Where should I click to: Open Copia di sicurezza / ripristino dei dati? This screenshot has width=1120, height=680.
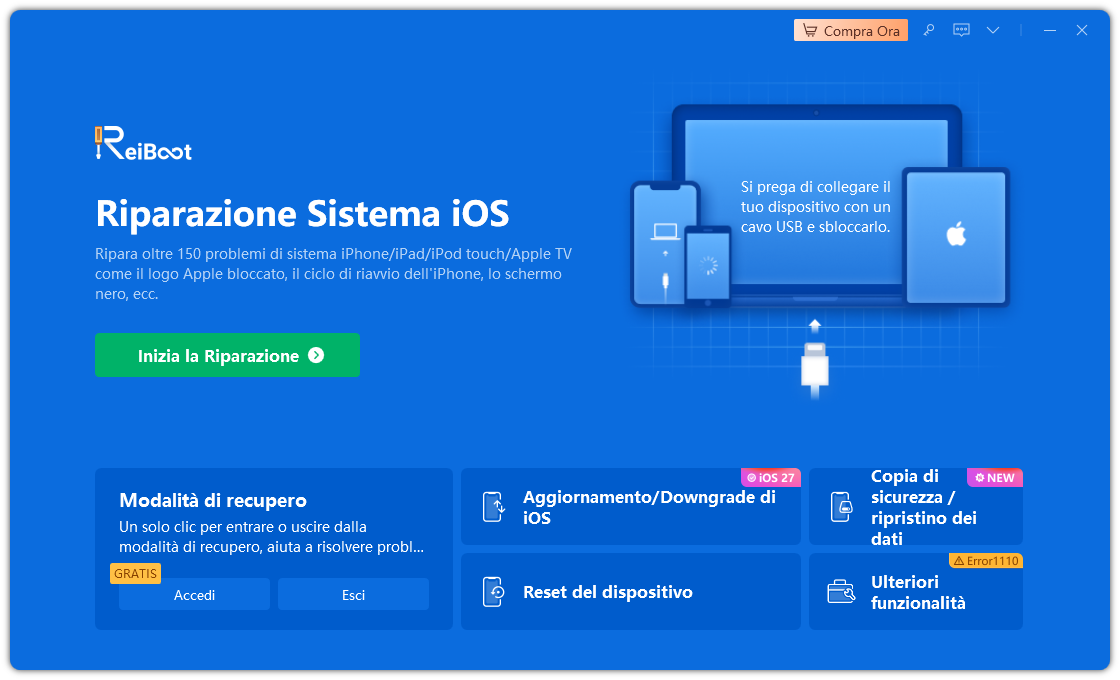tap(916, 506)
